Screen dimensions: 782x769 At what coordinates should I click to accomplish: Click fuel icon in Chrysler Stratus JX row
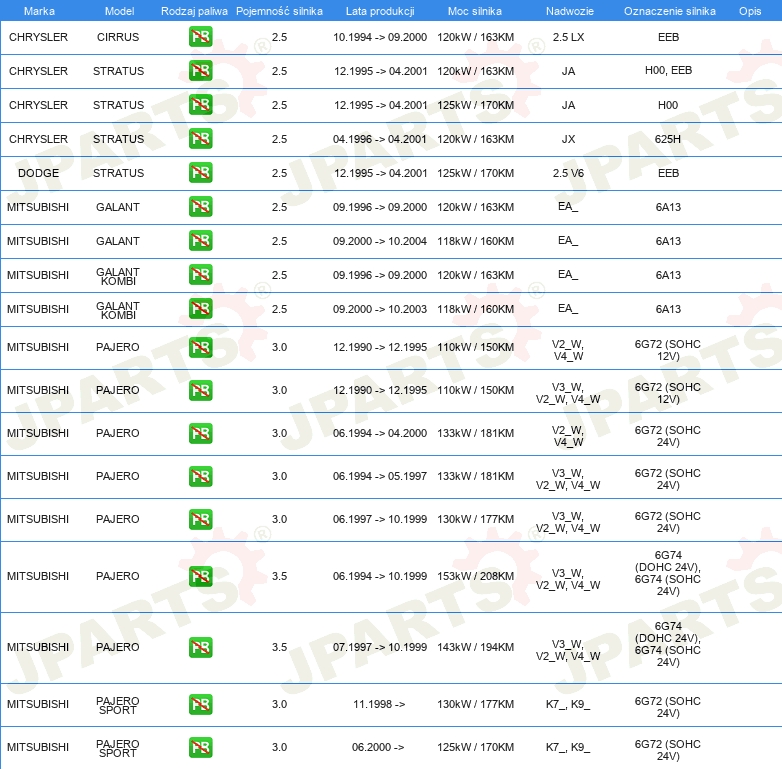pos(200,139)
